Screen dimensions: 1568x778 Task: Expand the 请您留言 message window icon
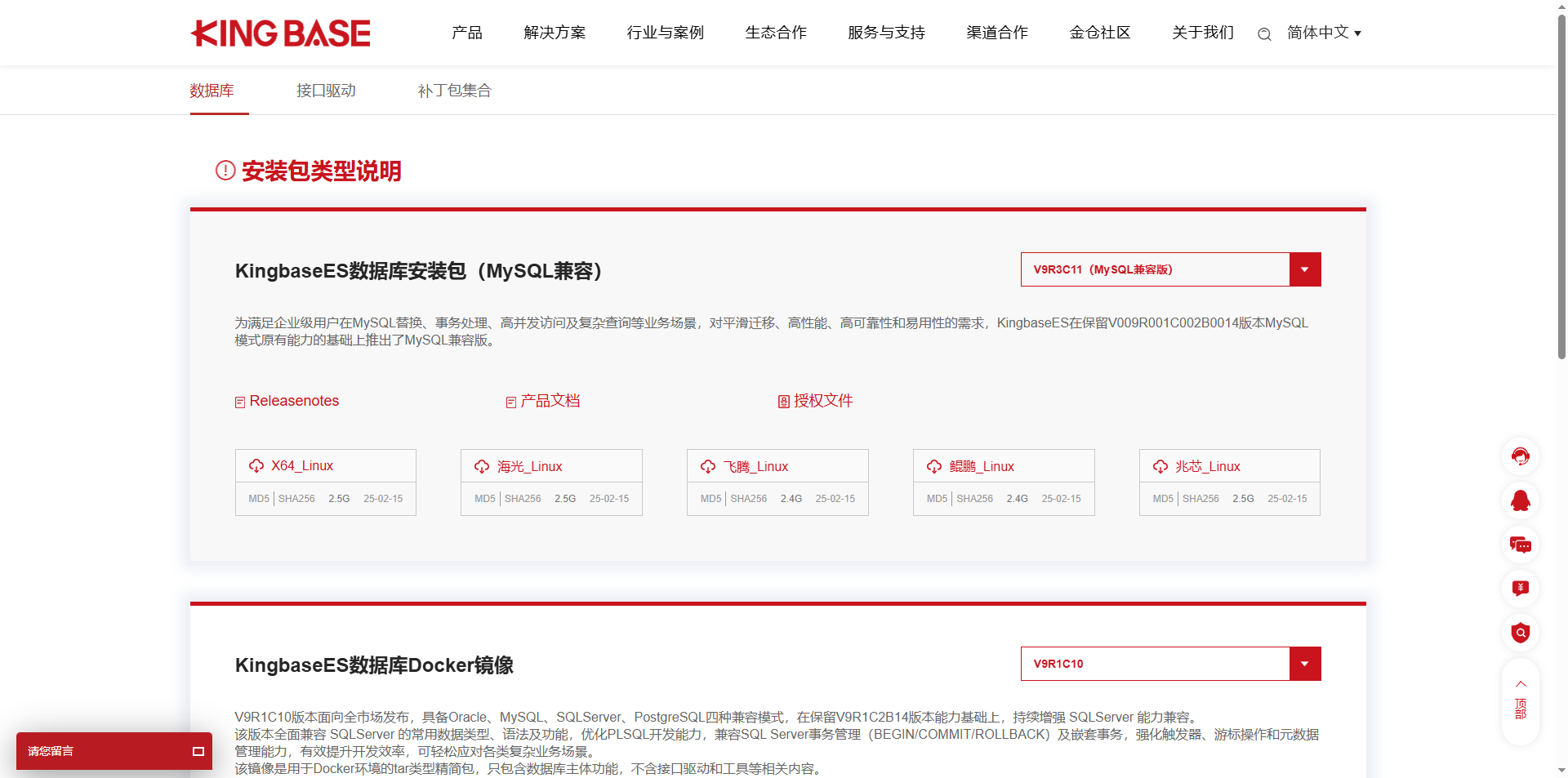point(198,751)
